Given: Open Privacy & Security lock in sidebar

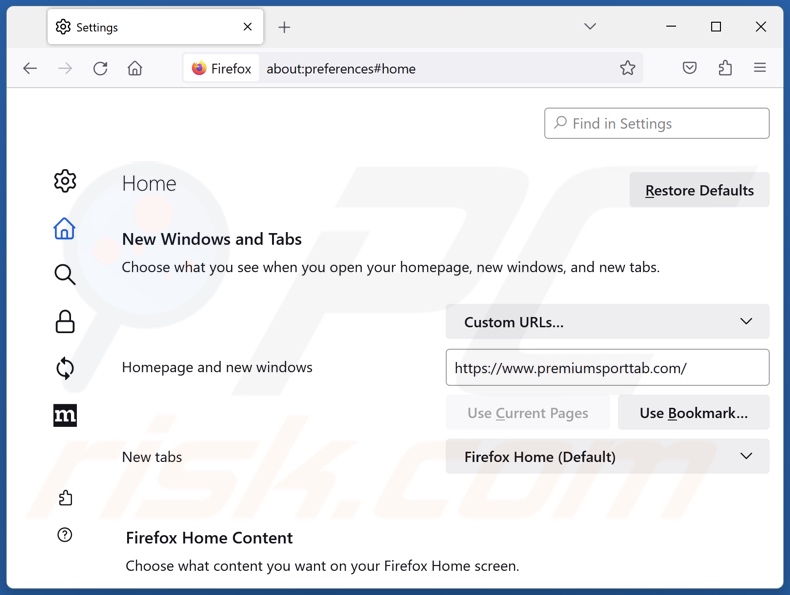Looking at the screenshot, I should tap(64, 321).
